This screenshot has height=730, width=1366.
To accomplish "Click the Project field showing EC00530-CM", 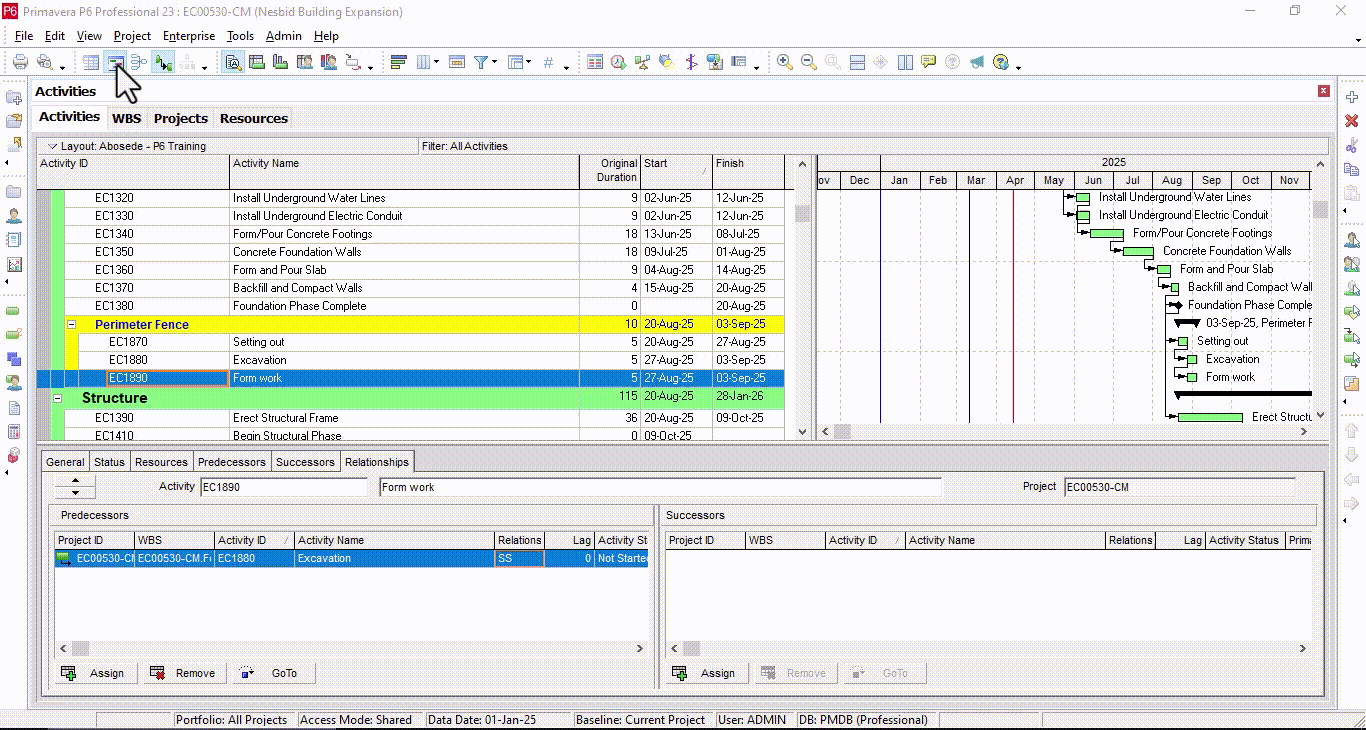I will click(x=1180, y=487).
